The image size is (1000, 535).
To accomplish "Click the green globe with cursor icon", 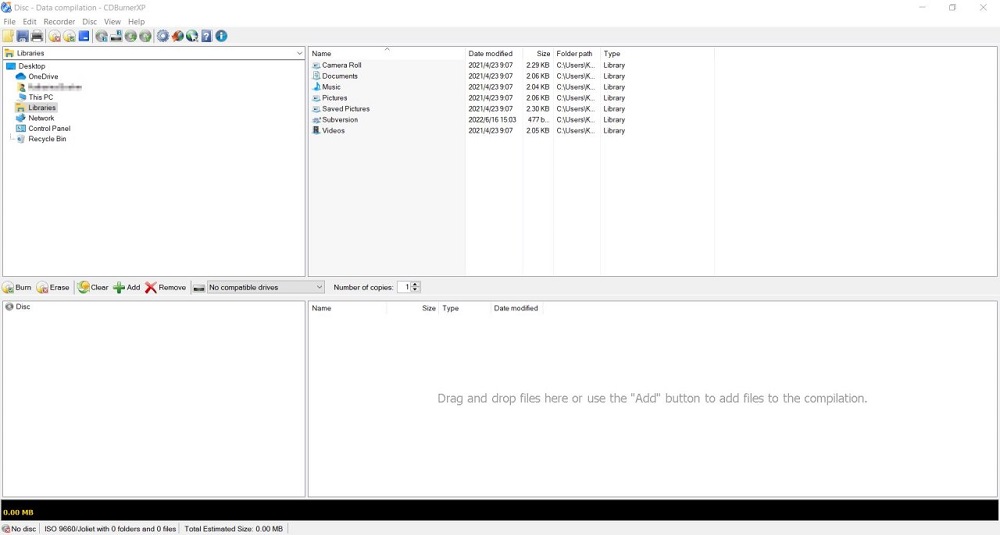I will (192, 36).
